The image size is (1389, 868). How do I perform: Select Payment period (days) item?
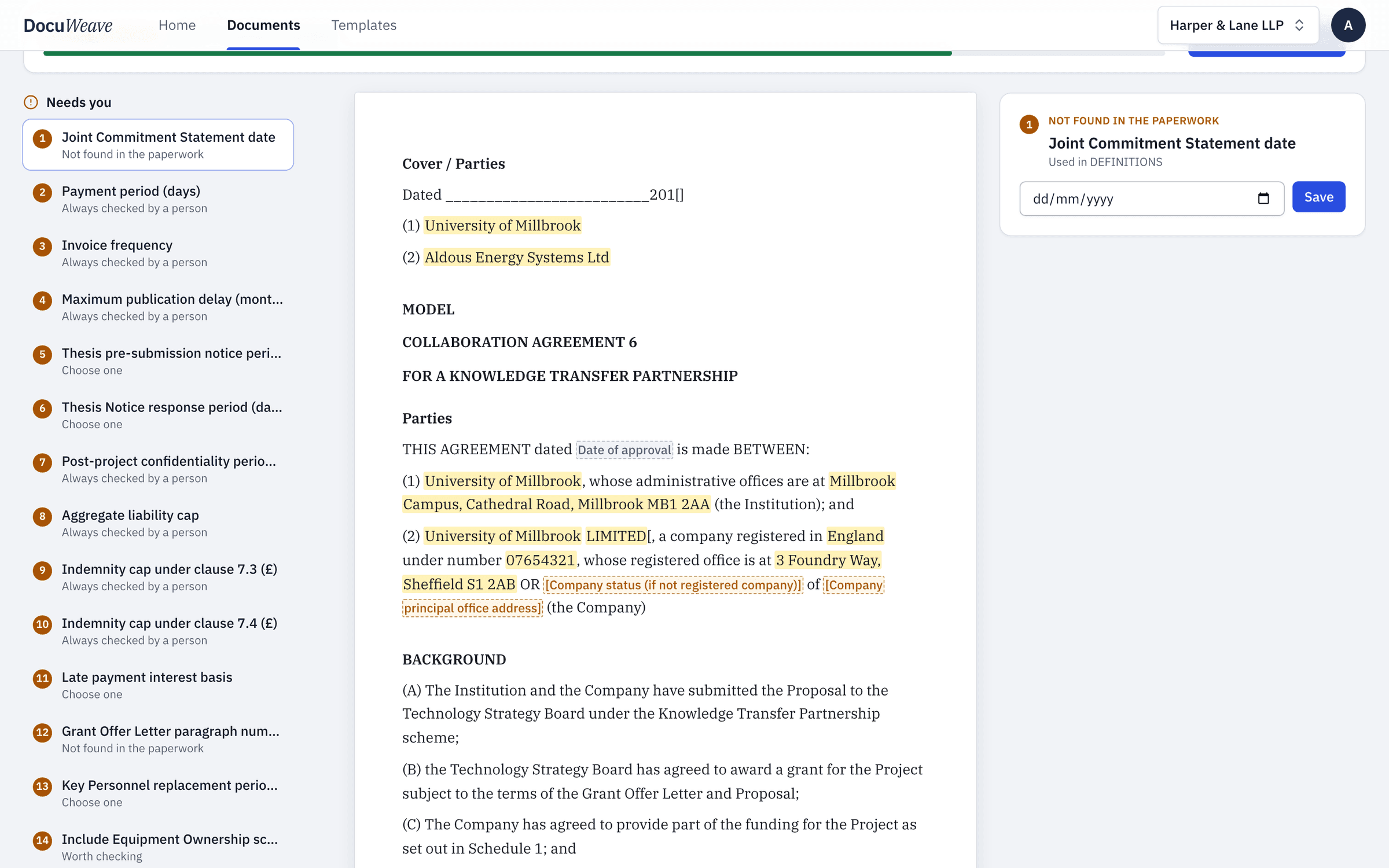[158, 199]
